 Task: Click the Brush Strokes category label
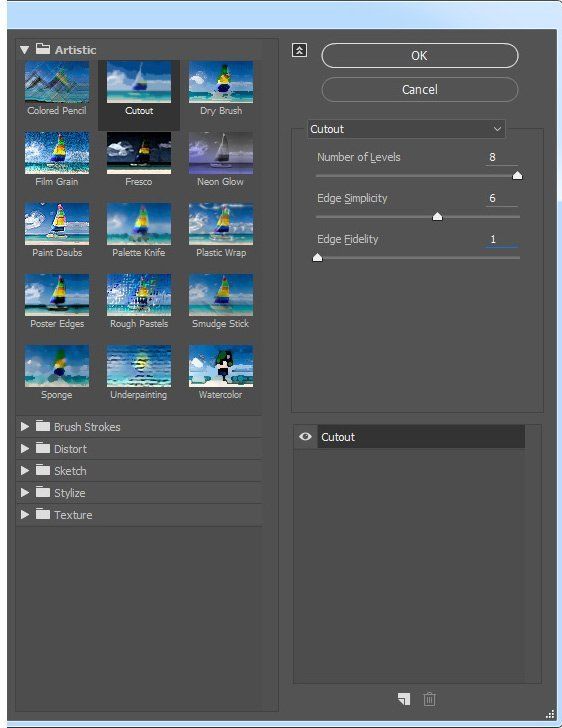(87, 427)
